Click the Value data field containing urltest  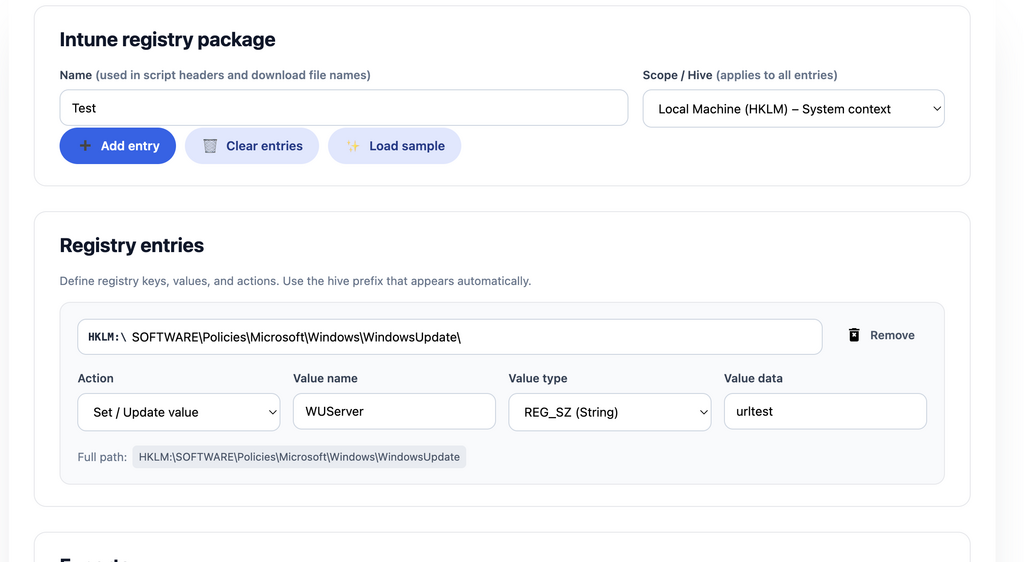tap(824, 412)
